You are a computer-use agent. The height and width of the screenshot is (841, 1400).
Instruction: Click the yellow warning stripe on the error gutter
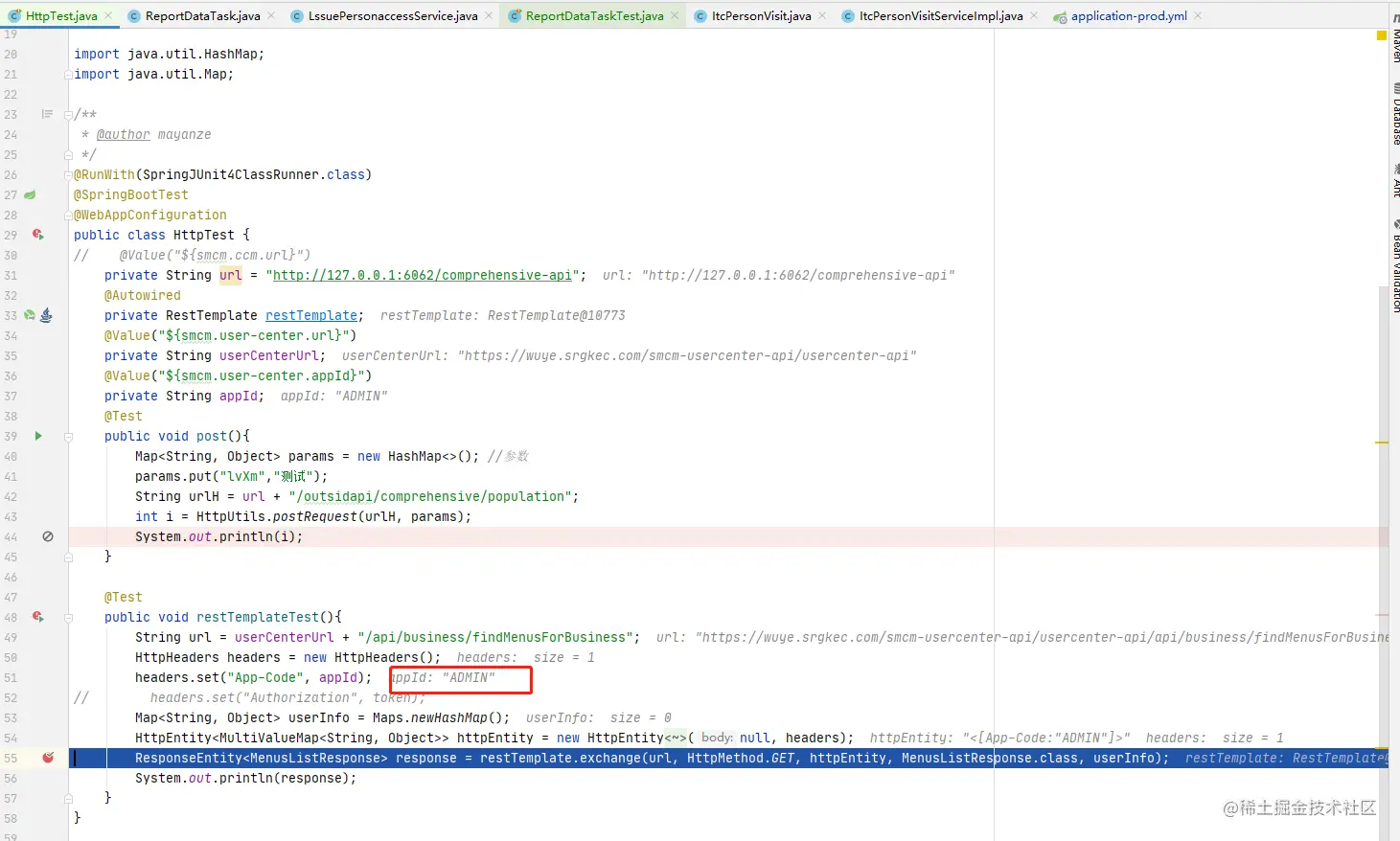[x=1382, y=443]
